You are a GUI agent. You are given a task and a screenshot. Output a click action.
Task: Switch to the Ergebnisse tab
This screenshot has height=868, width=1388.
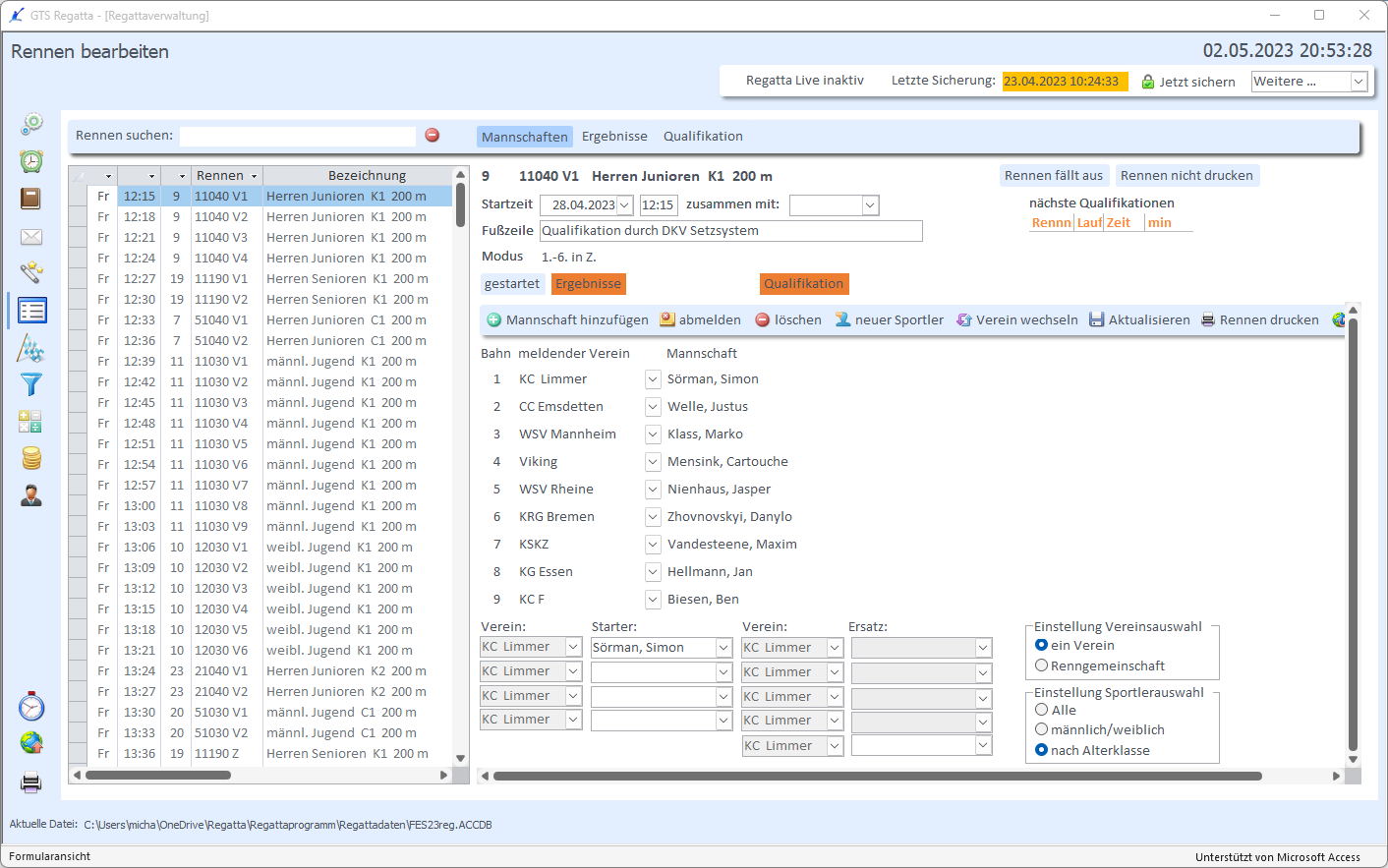pos(614,136)
